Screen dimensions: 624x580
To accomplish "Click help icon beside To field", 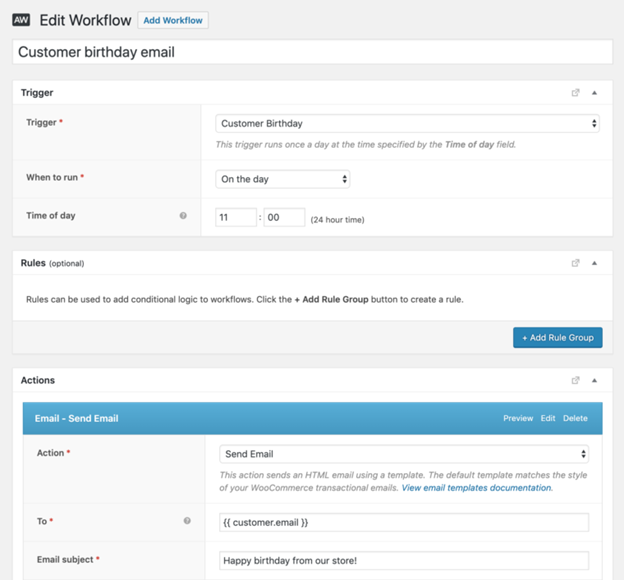I will click(188, 521).
